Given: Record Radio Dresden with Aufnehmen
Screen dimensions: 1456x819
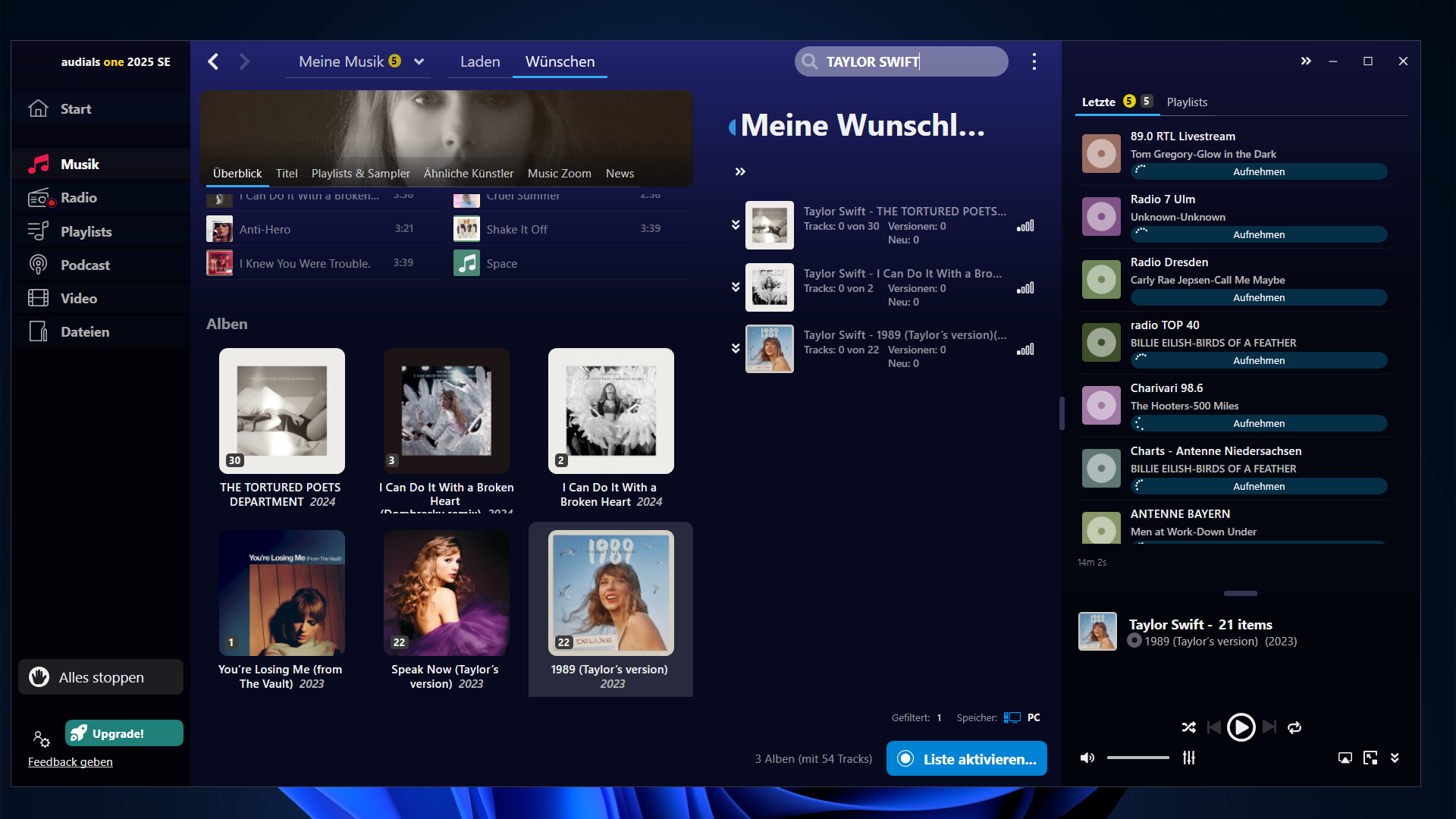Looking at the screenshot, I should [1259, 298].
